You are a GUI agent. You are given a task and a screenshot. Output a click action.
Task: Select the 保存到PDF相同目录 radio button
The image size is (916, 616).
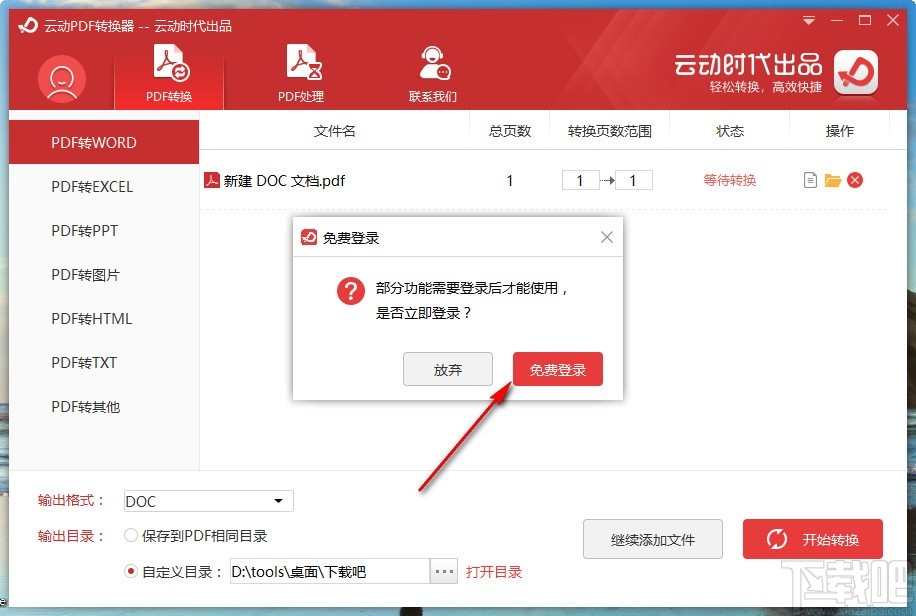pos(130,535)
